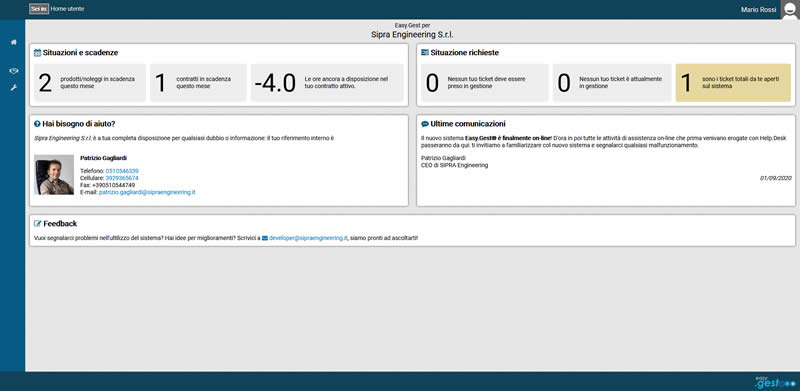Open the -4.0 ore ancora a disposizione card
Viewport: 800px width, 391px height.
(327, 83)
